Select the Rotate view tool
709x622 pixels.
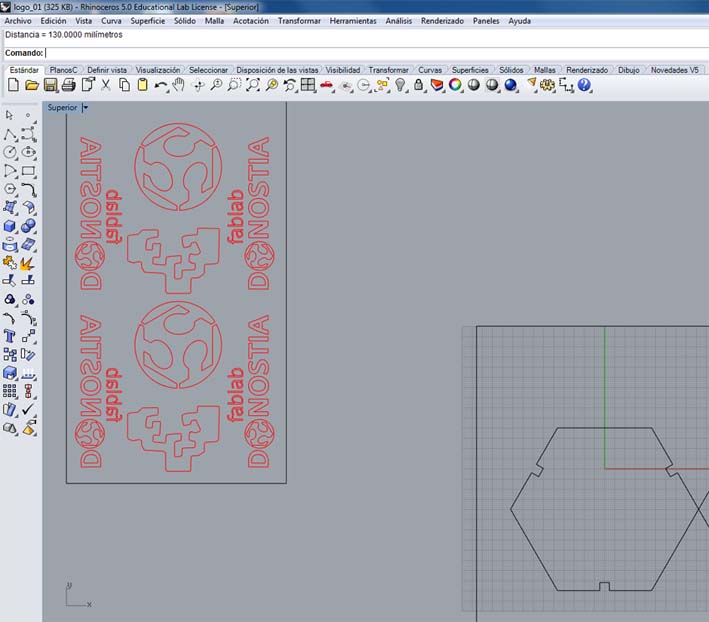198,85
